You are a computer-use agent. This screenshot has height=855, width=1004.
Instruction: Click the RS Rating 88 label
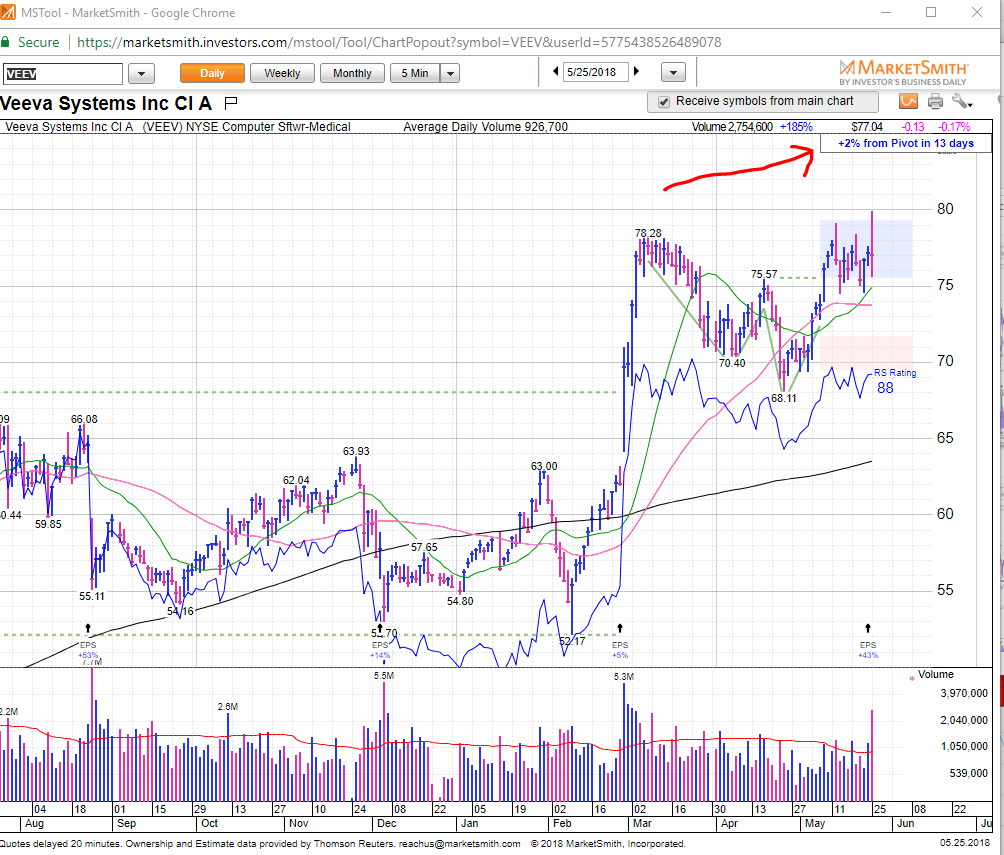[x=895, y=380]
